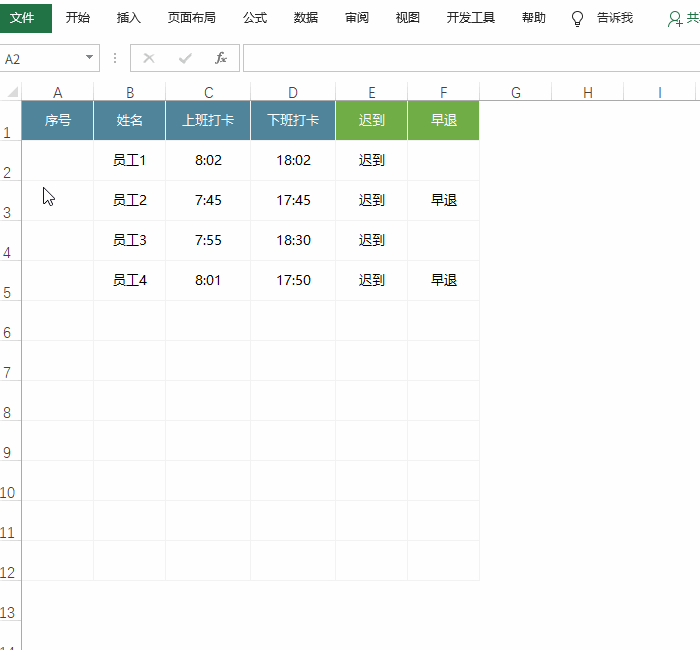Switch to the 公式 ribbon tab
Image resolution: width=700 pixels, height=650 pixels.
pos(255,17)
